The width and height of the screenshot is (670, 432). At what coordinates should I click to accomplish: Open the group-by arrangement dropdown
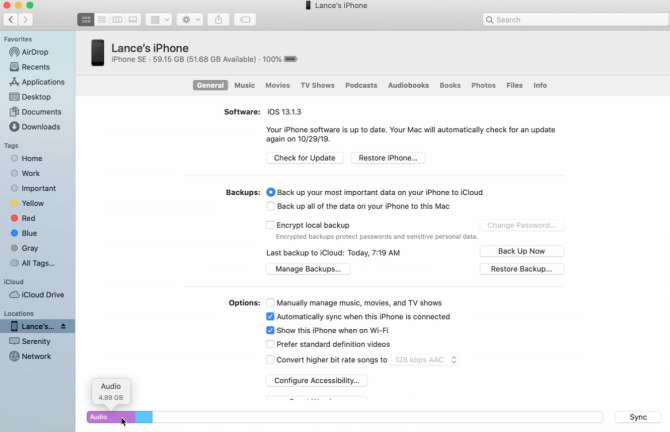pos(159,20)
